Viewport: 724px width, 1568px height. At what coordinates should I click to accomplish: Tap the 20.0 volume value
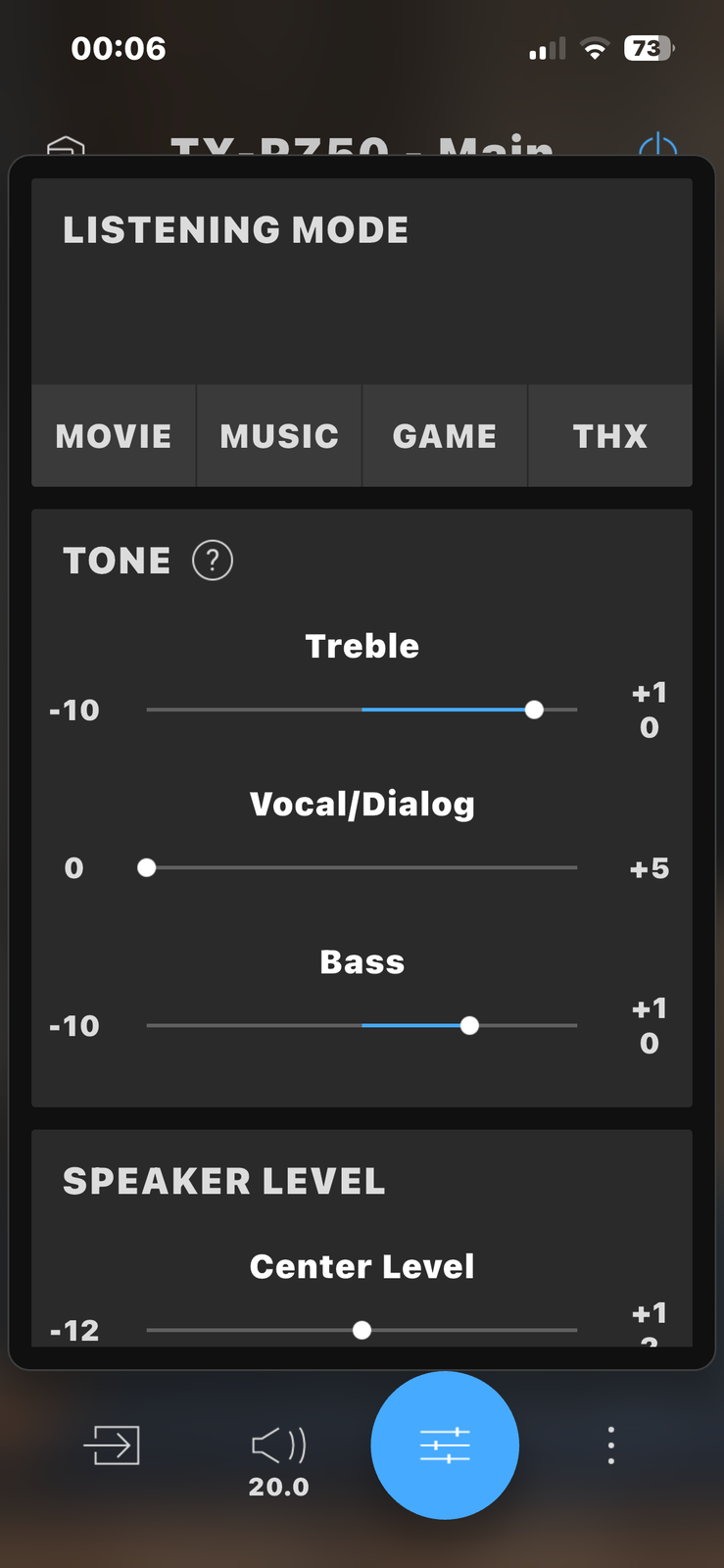[279, 1487]
